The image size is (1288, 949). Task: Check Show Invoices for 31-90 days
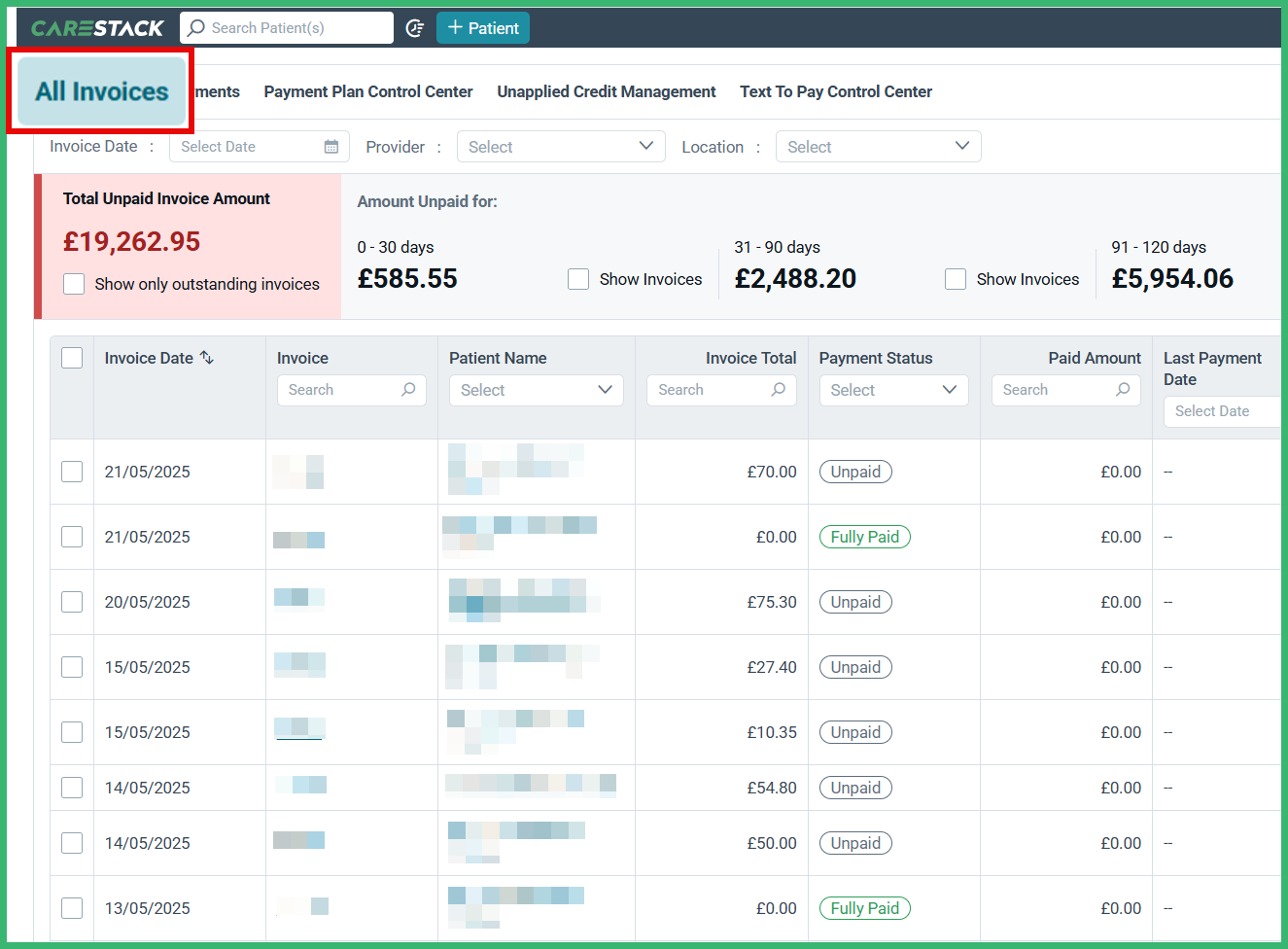pyautogui.click(x=956, y=279)
